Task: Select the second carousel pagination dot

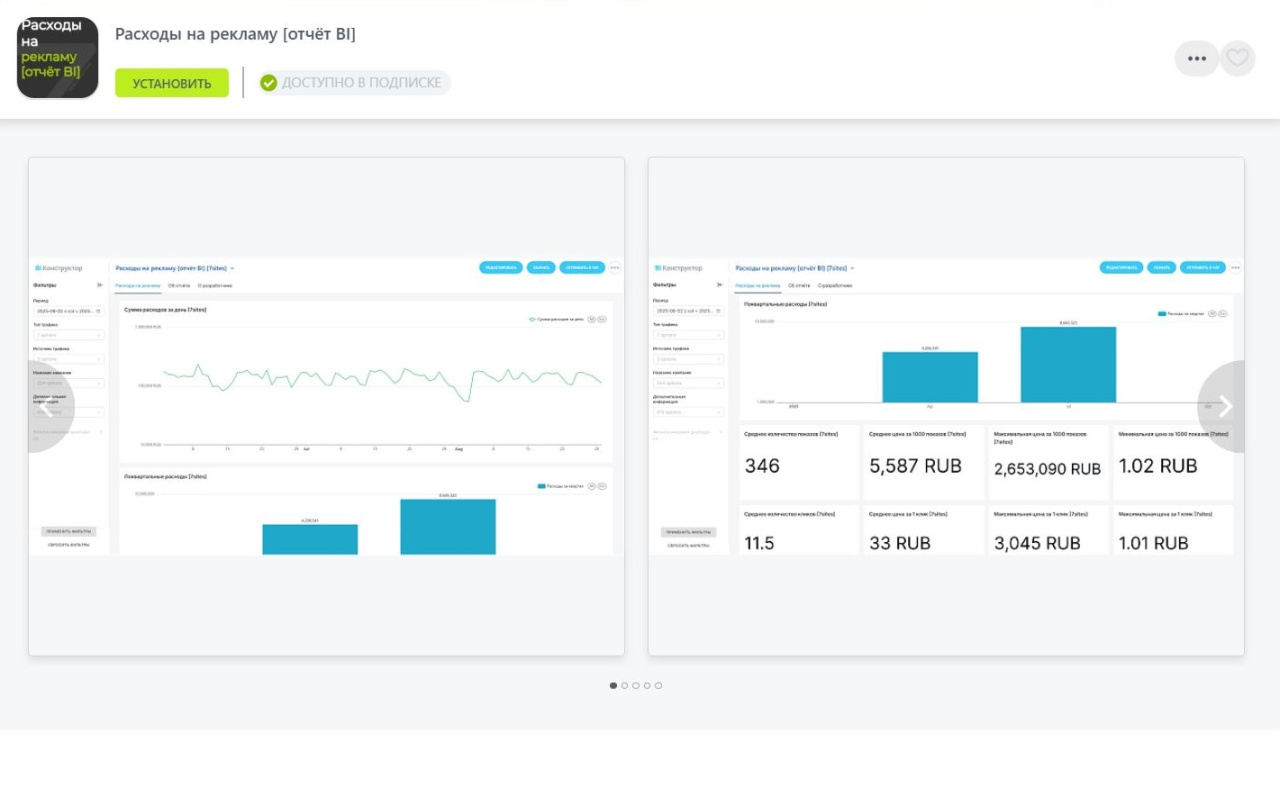Action: click(x=625, y=686)
